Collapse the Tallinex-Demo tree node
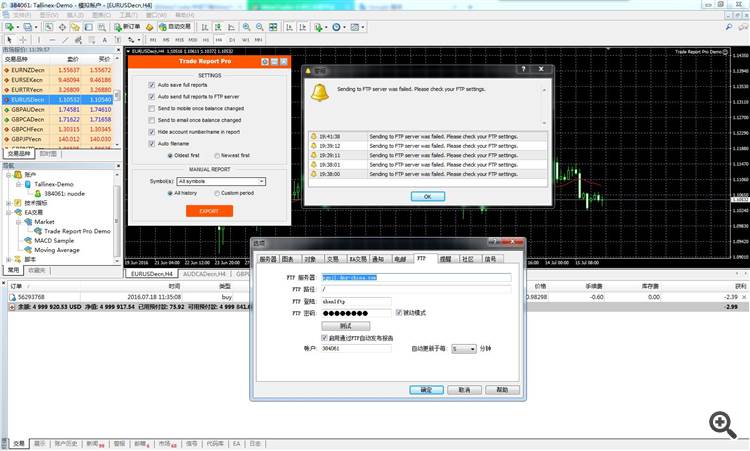 (19, 184)
